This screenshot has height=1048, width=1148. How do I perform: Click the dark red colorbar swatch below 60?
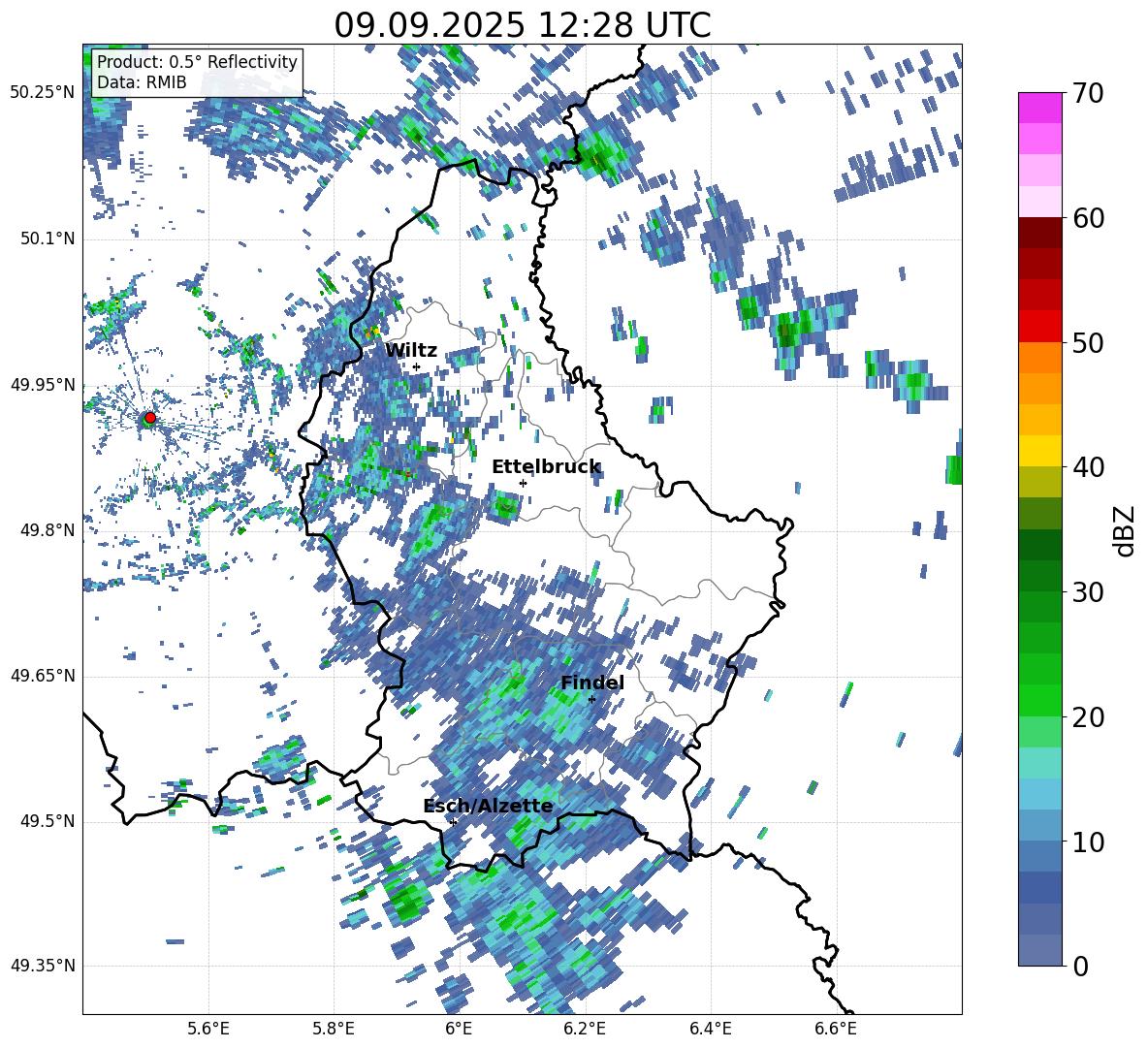[x=1039, y=232]
